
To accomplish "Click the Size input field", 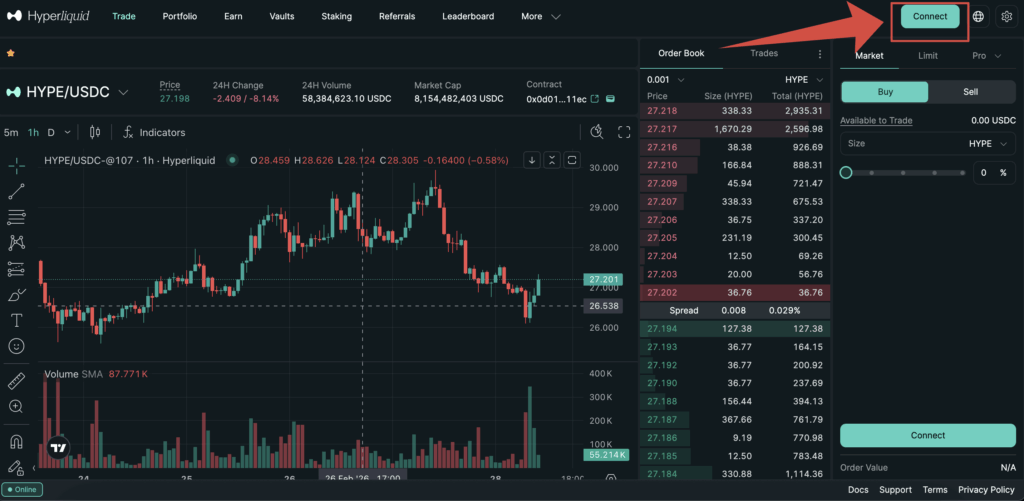I will [900, 144].
